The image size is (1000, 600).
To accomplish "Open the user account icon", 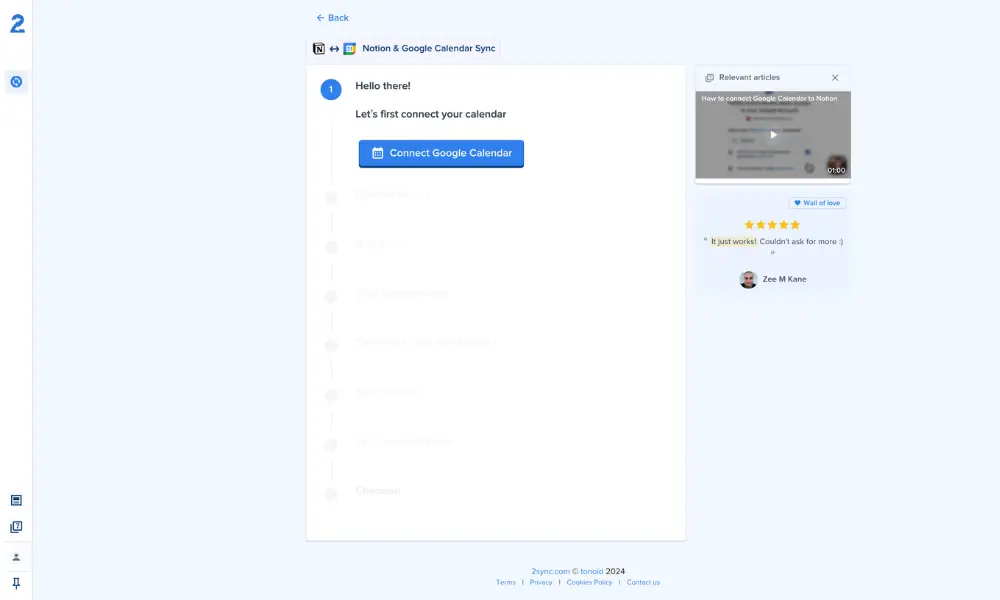I will 17,557.
